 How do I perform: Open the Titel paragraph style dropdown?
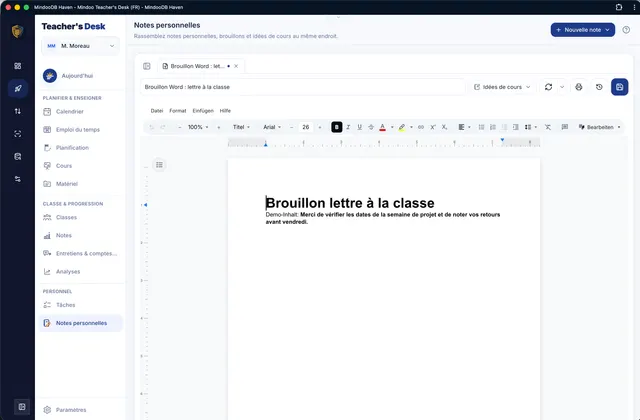click(x=241, y=127)
